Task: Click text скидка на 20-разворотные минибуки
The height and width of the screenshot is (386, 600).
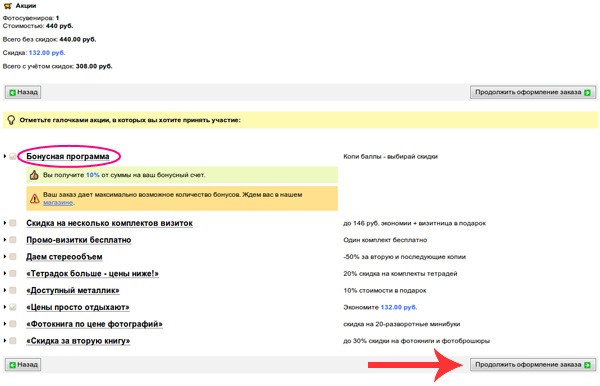Action: pos(402,324)
